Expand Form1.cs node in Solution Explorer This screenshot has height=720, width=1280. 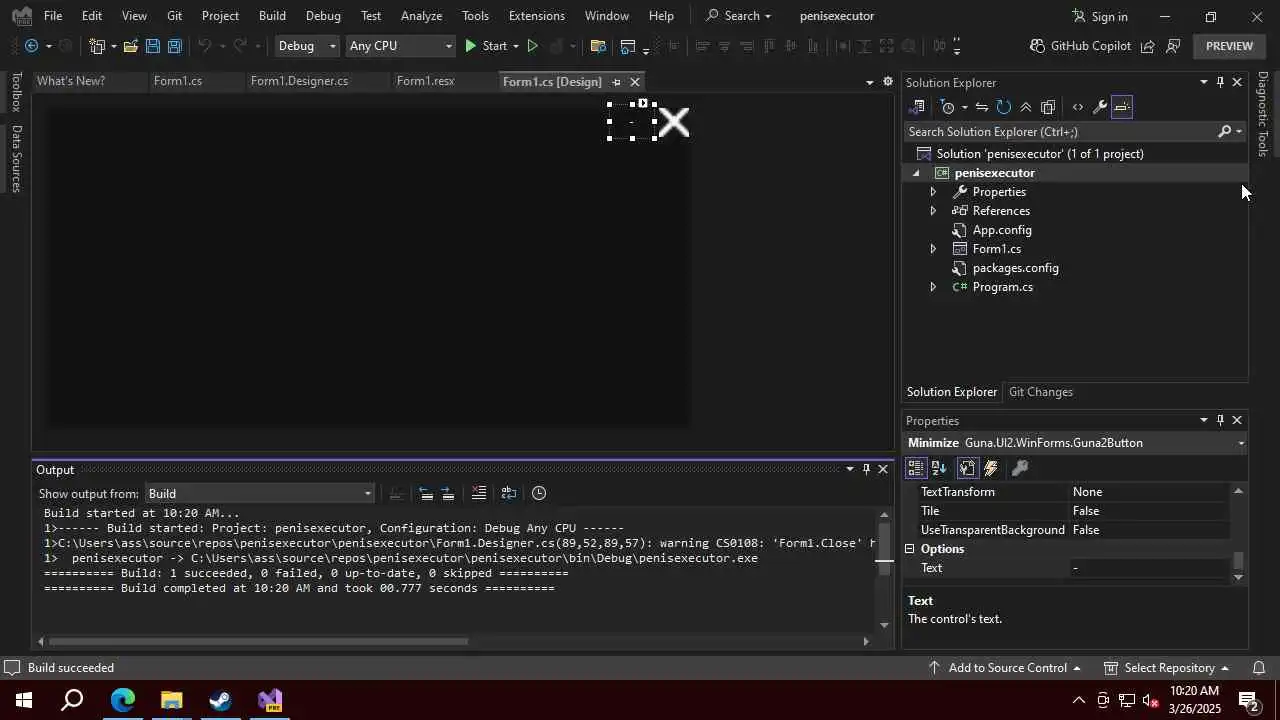[x=933, y=249]
